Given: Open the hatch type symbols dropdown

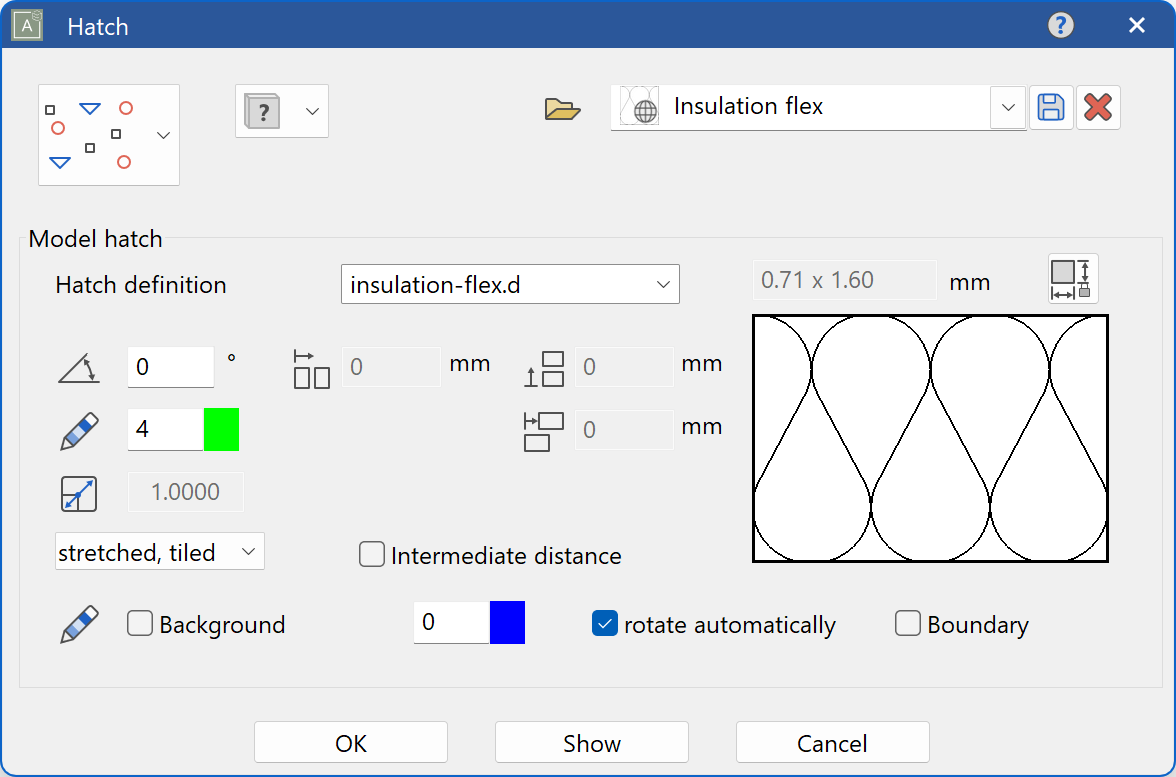Looking at the screenshot, I should point(109,135).
